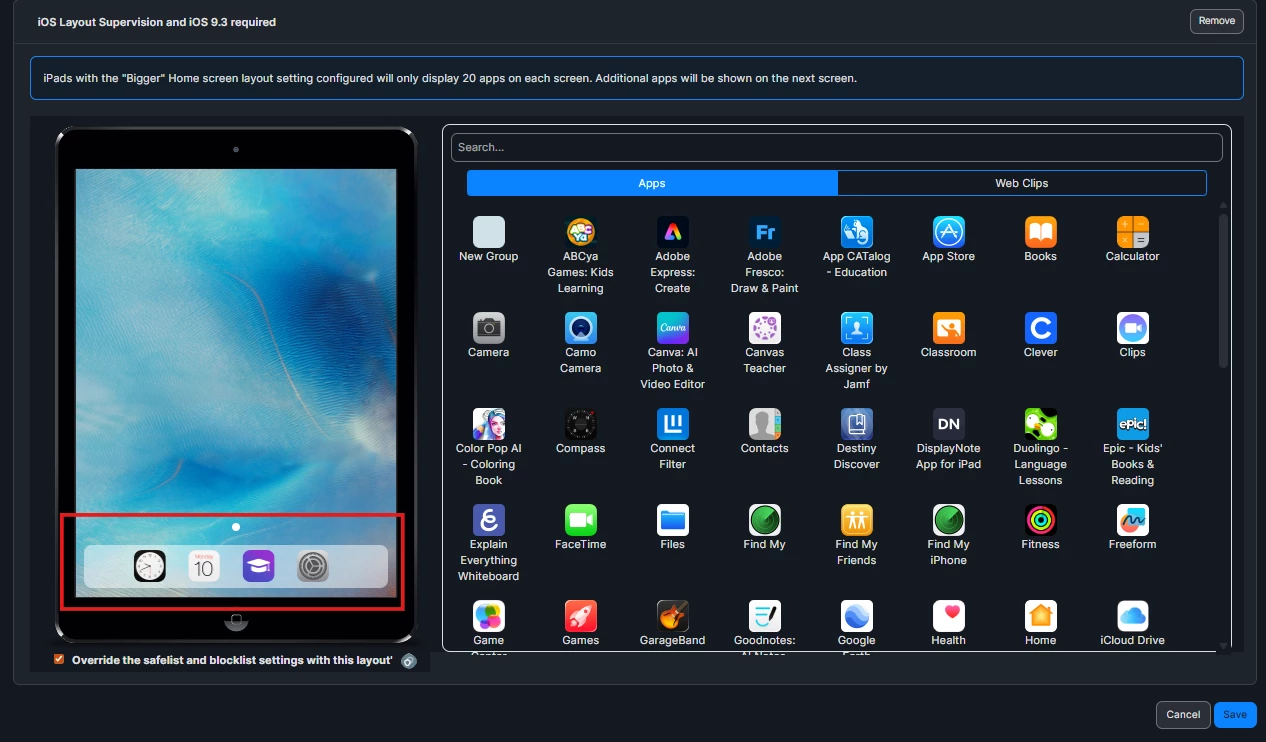Select the Calendar icon in iPad dock
The width and height of the screenshot is (1266, 742).
click(x=204, y=567)
